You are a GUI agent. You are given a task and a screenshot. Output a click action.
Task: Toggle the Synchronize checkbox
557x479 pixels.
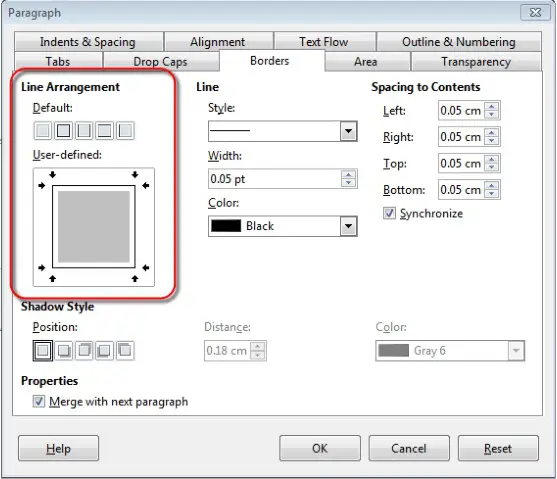click(x=389, y=213)
